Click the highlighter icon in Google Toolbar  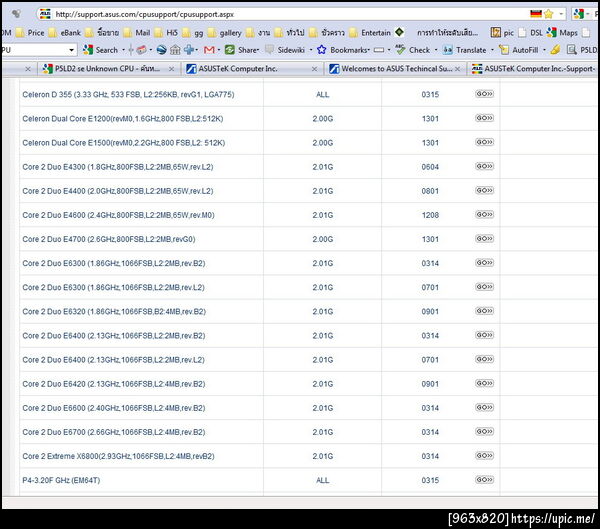coord(556,49)
